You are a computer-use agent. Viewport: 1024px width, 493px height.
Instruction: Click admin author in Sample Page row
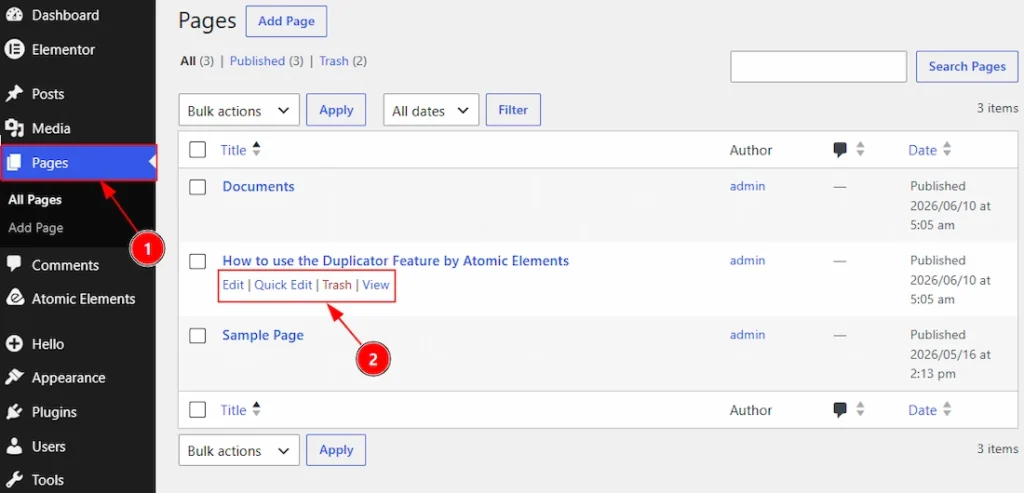(x=748, y=335)
